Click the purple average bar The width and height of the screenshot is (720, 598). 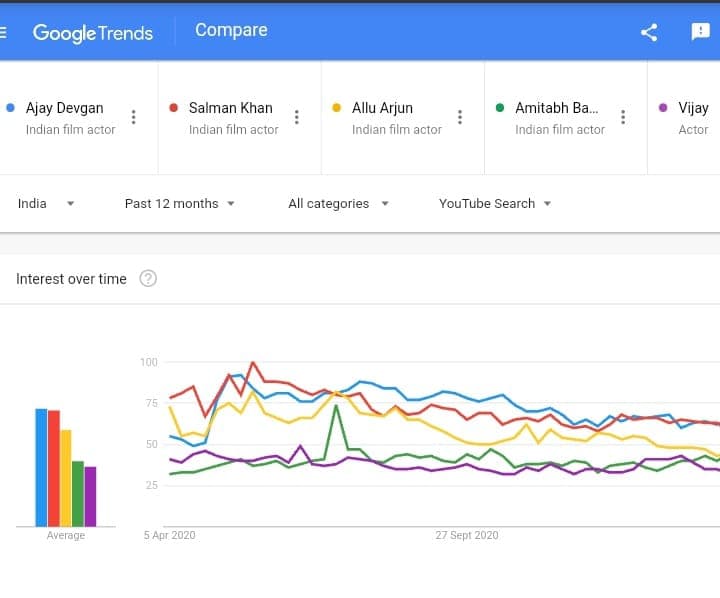[90, 496]
